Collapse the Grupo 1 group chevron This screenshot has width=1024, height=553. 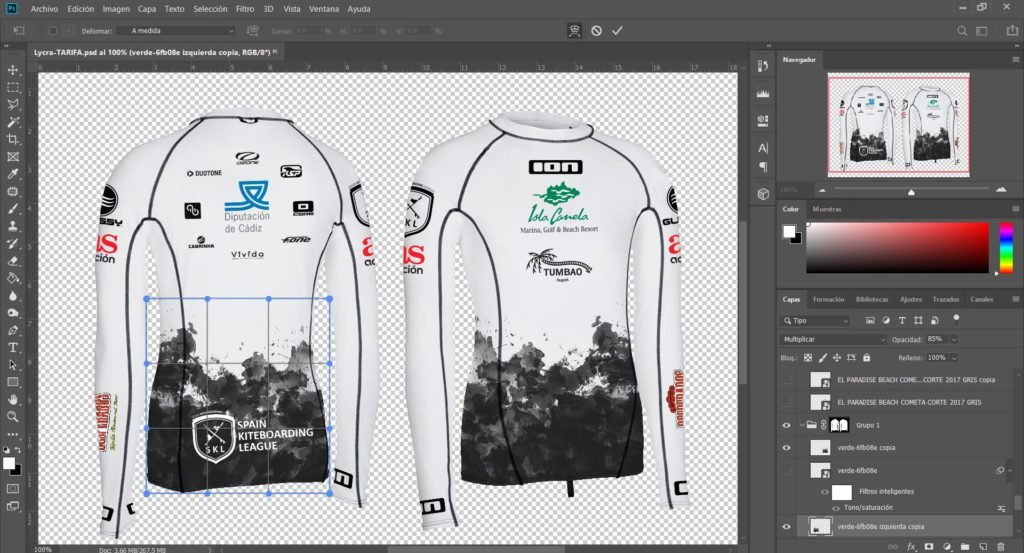[801, 425]
